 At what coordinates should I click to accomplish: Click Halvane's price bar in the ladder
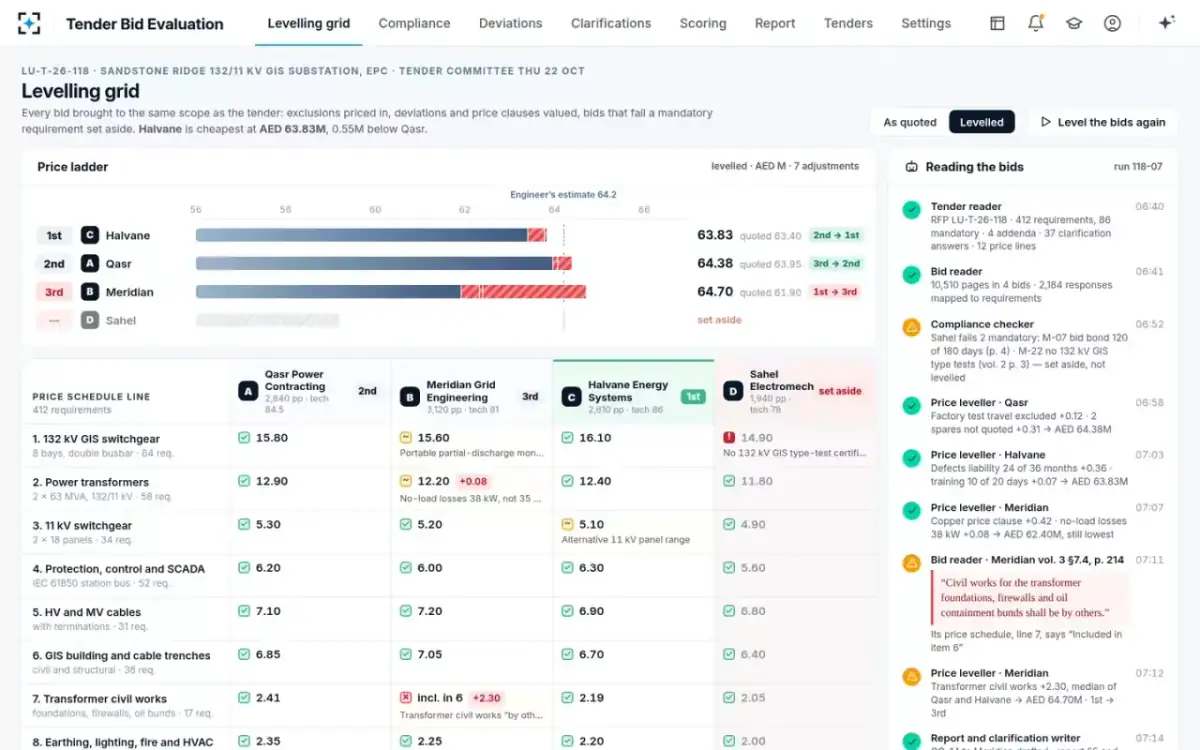(371, 235)
